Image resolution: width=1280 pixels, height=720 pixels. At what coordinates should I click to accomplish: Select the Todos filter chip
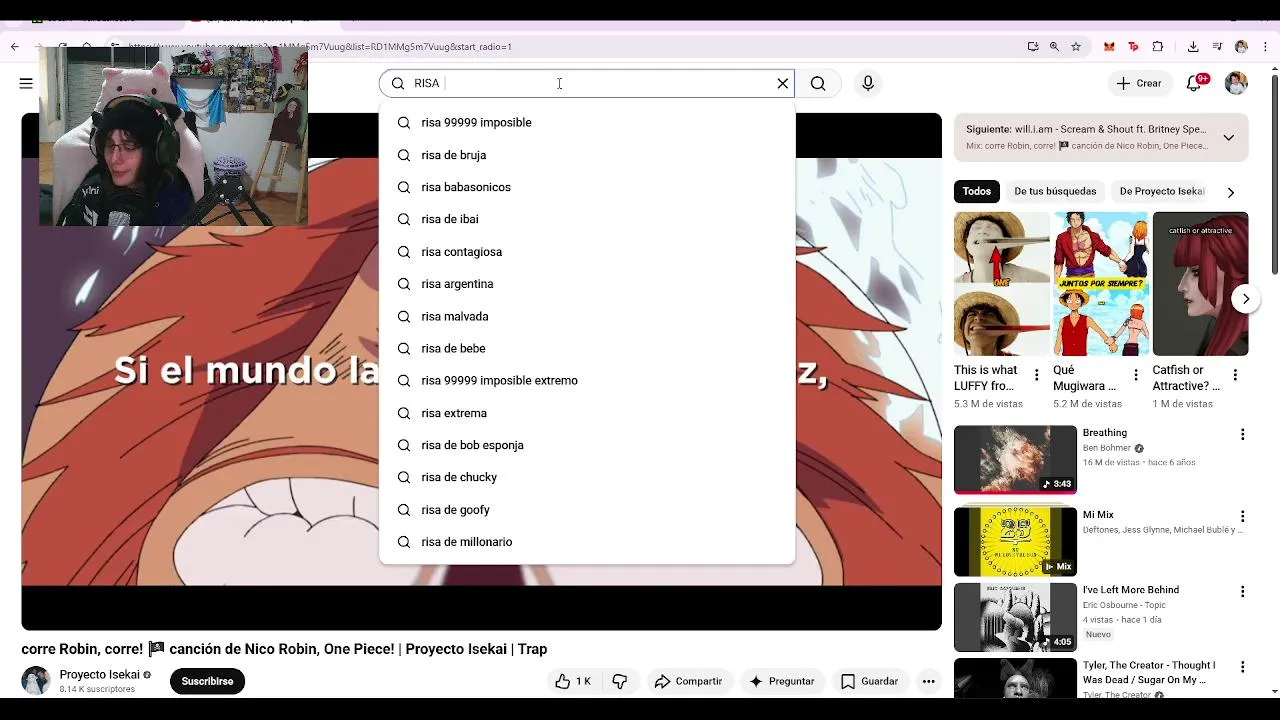pyautogui.click(x=977, y=191)
